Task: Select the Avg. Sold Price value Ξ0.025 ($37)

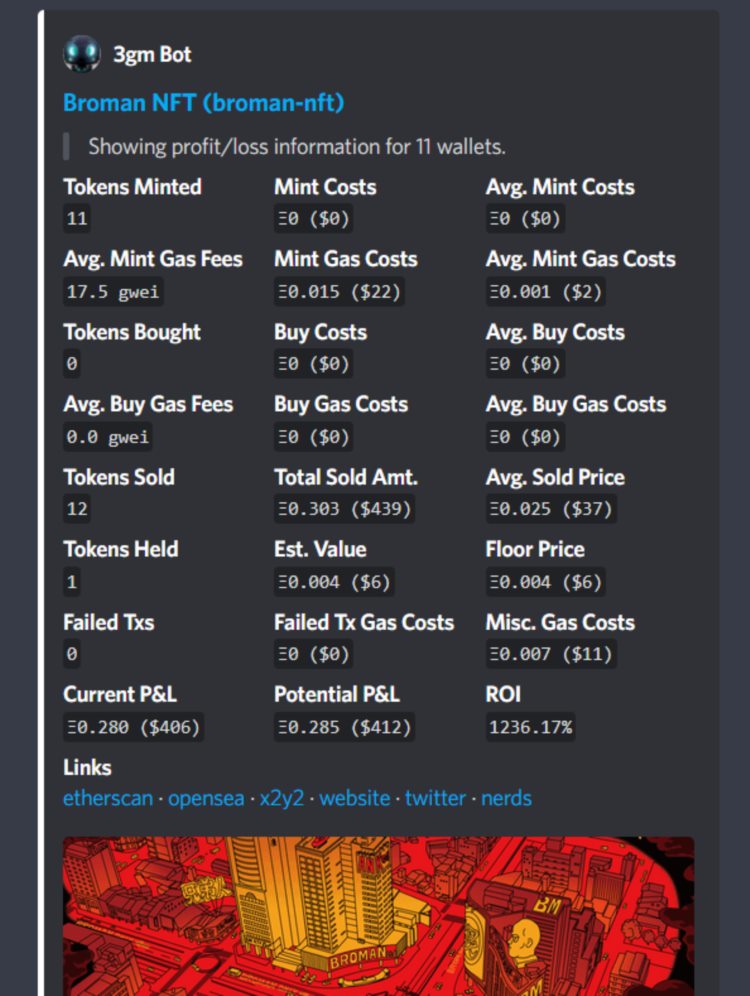Action: (x=550, y=509)
